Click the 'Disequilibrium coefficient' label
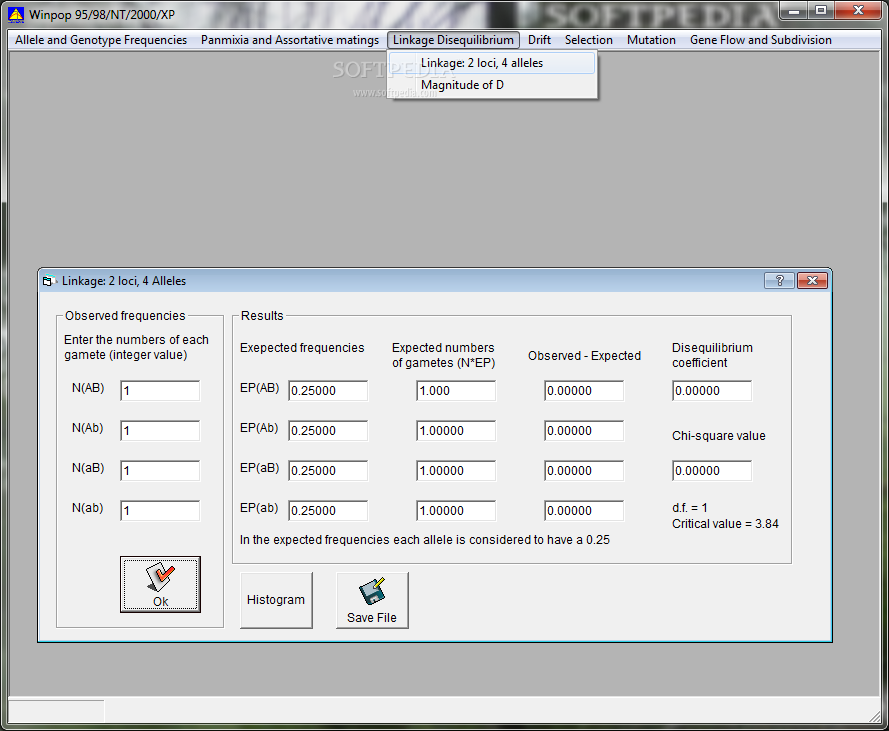Screen dimensions: 889x731 coord(712,355)
